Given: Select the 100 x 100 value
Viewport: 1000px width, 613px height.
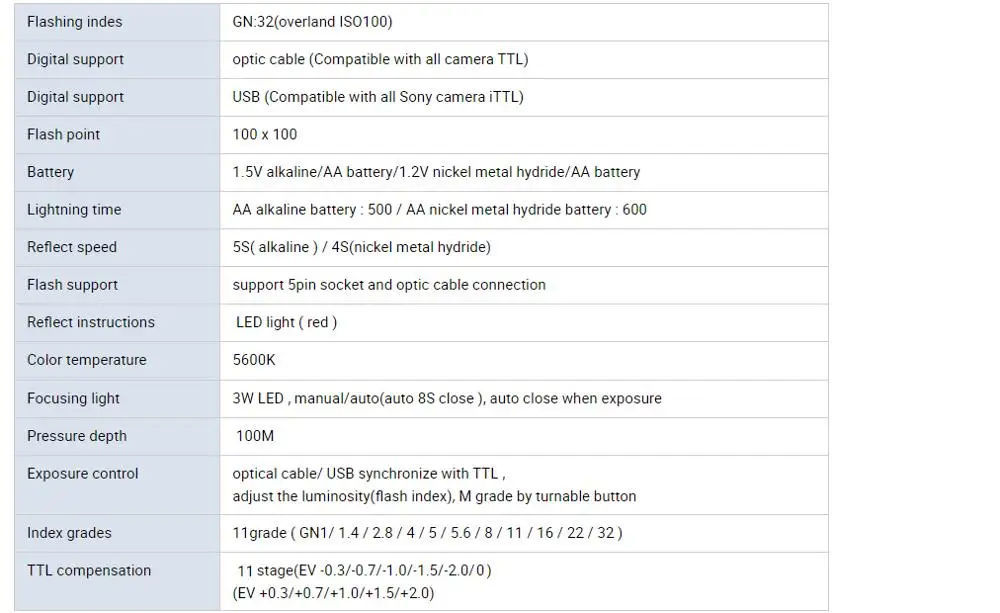Looking at the screenshot, I should pyautogui.click(x=265, y=135).
